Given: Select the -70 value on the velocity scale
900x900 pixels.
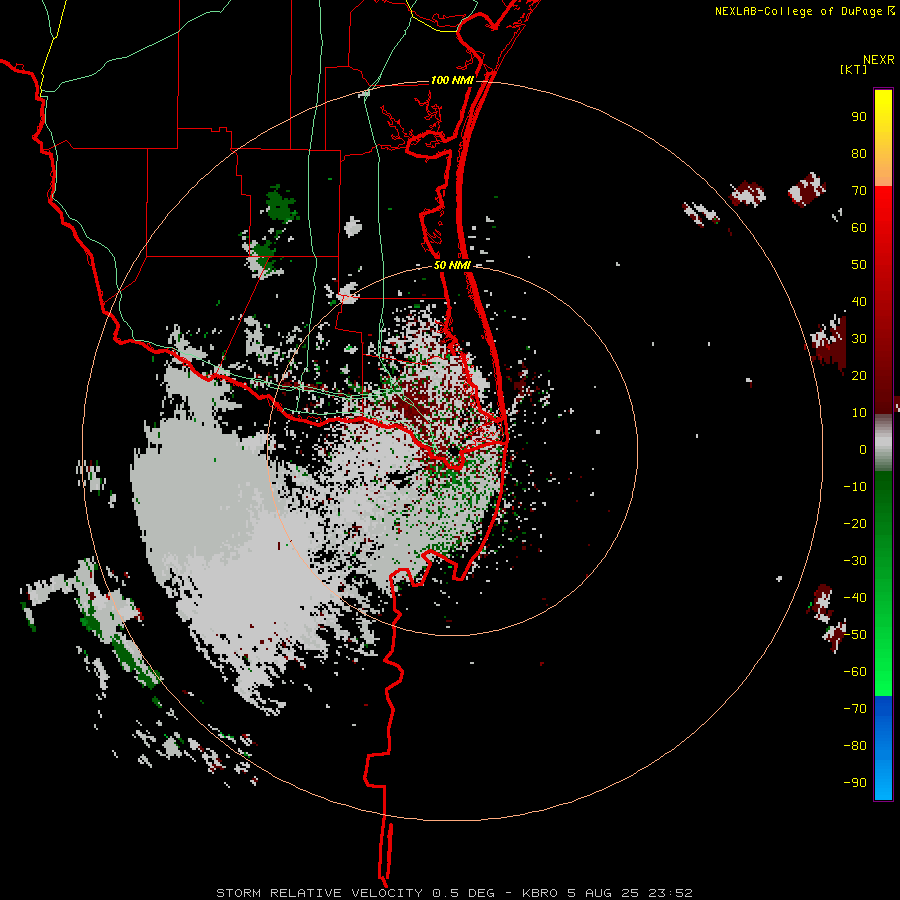Looking at the screenshot, I should pos(855,709).
